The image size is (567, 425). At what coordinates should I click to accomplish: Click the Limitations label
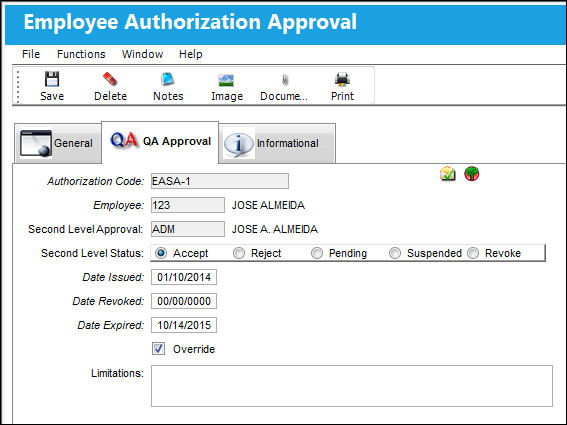(x=117, y=373)
